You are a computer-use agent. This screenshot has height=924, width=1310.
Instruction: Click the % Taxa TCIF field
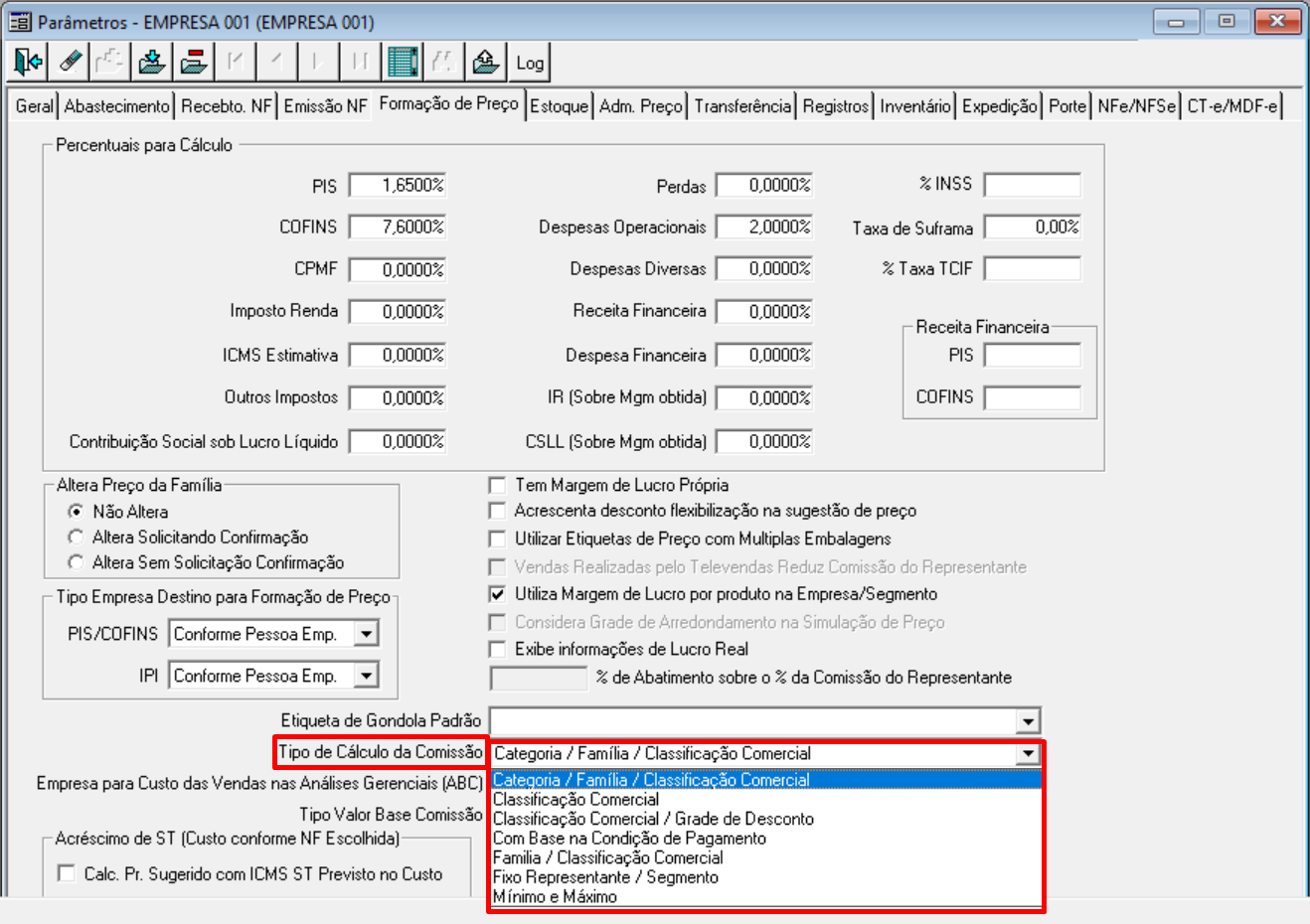[1032, 268]
